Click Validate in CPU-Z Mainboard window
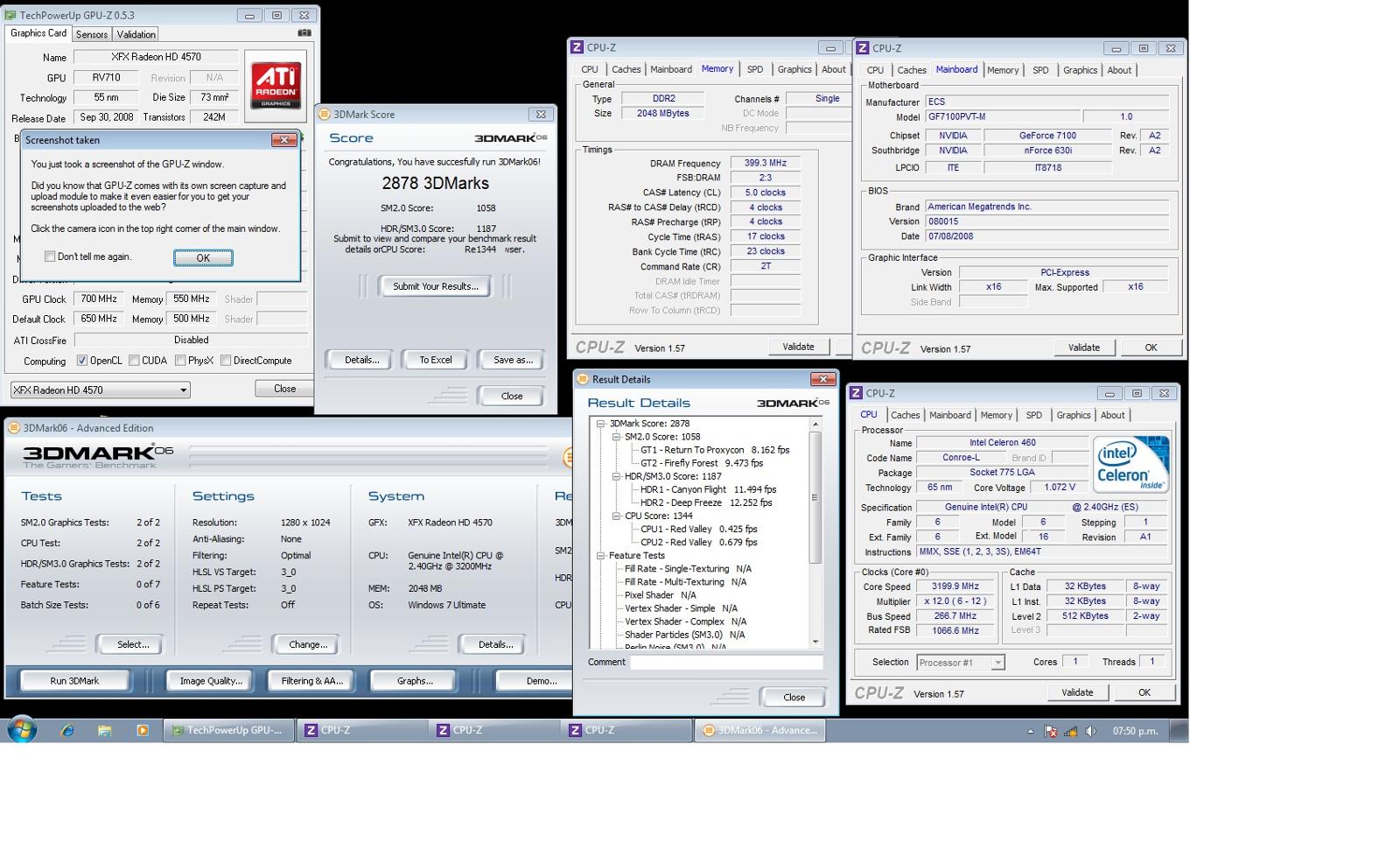 click(1083, 348)
